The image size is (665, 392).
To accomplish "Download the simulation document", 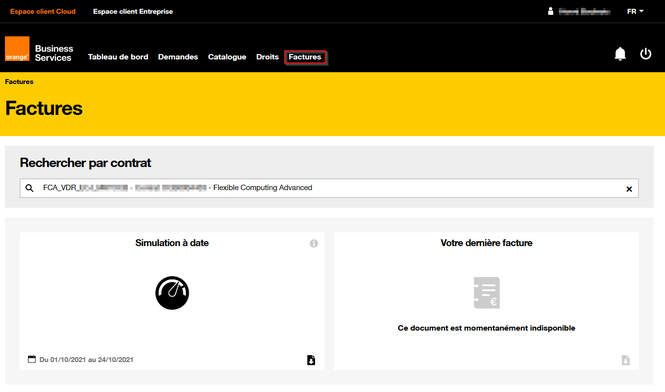I will tap(311, 360).
